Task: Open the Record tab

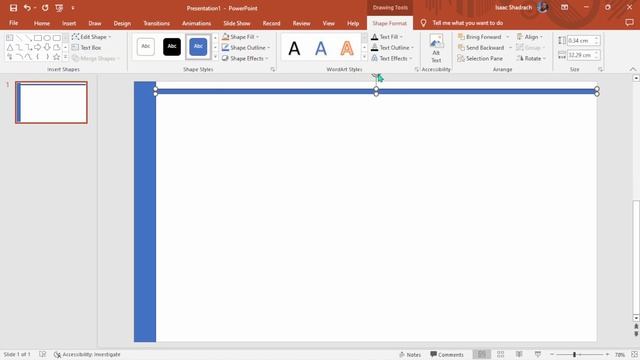Action: tap(271, 23)
